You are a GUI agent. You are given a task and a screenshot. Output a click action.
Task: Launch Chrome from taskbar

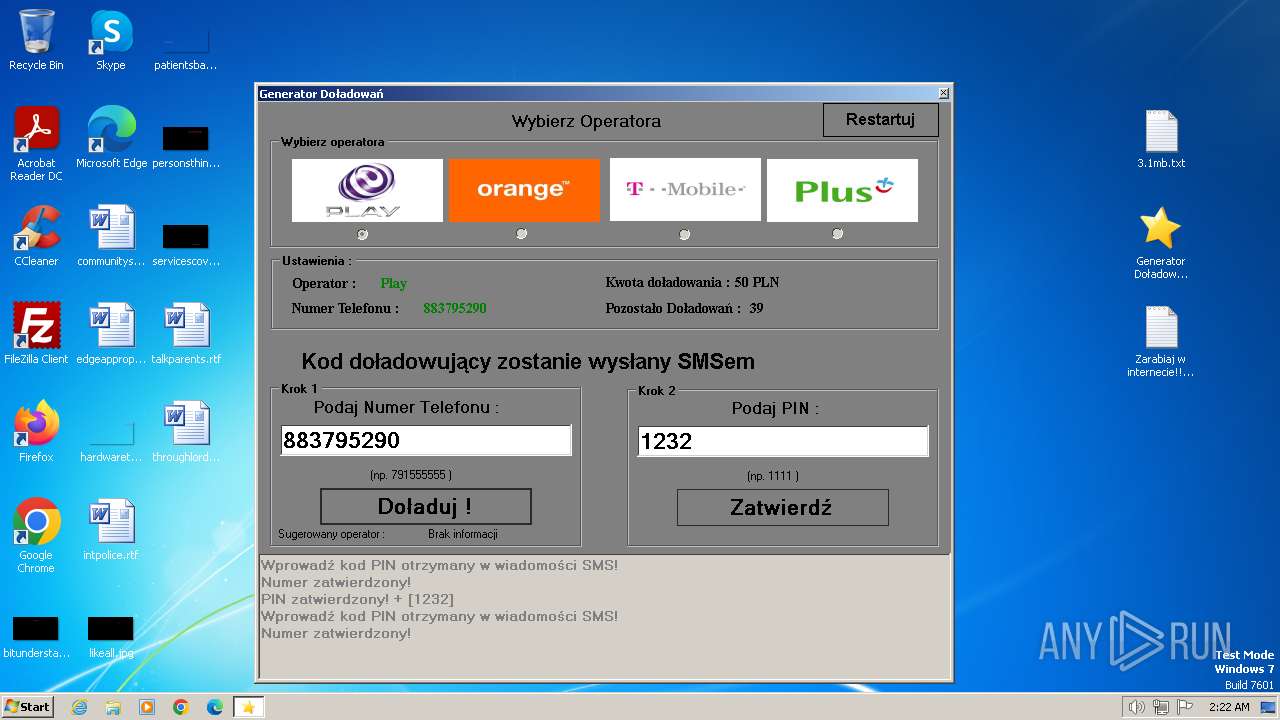(181, 707)
